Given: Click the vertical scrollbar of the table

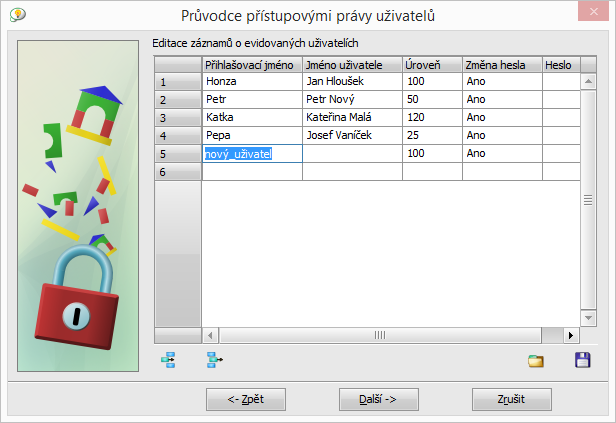Looking at the screenshot, I should coord(589,200).
